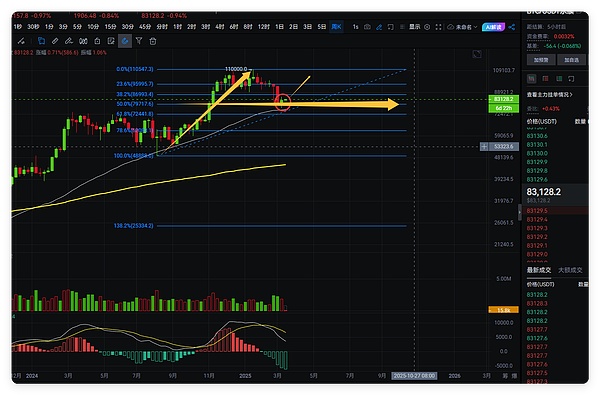The image size is (600, 395).
Task: Click the 加自选 button
Action: 571,60
